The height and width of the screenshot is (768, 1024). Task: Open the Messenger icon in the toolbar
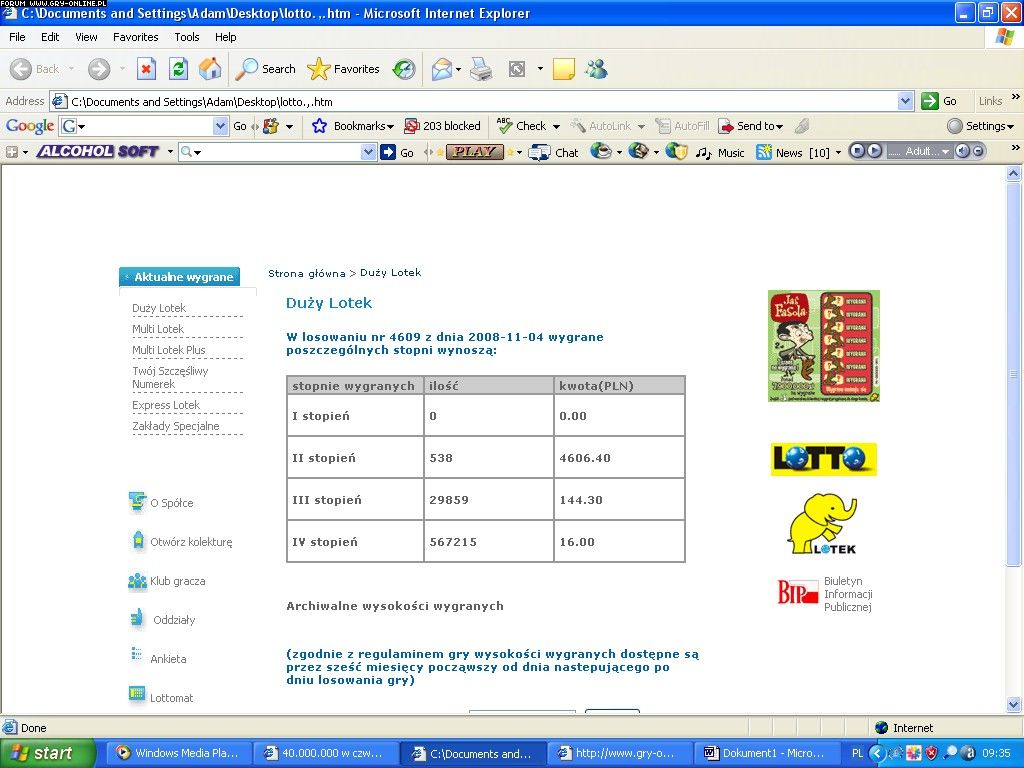(597, 69)
